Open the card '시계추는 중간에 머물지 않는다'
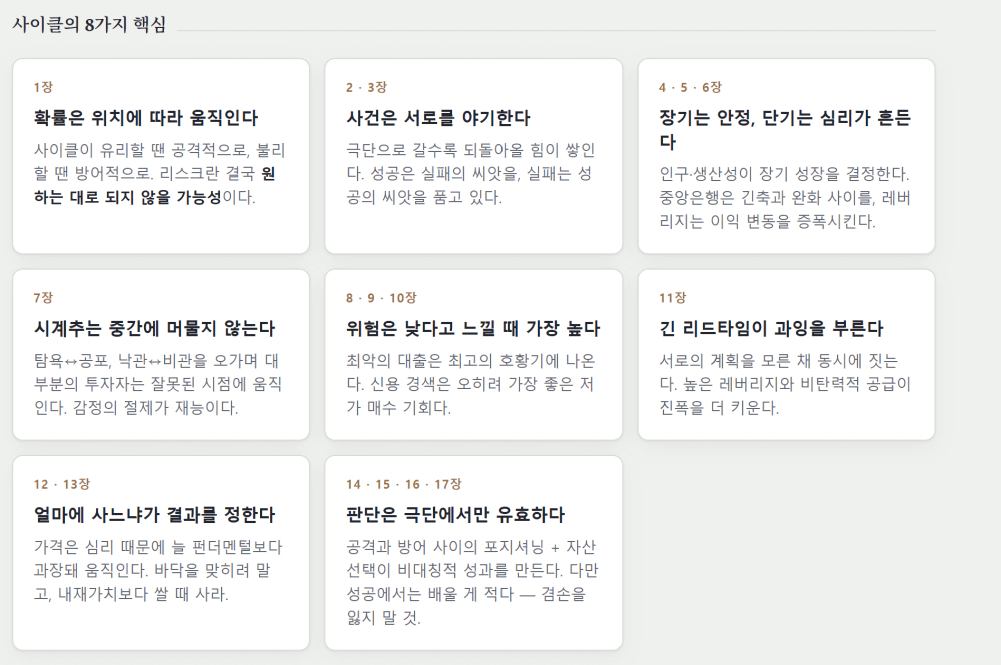 [161, 354]
